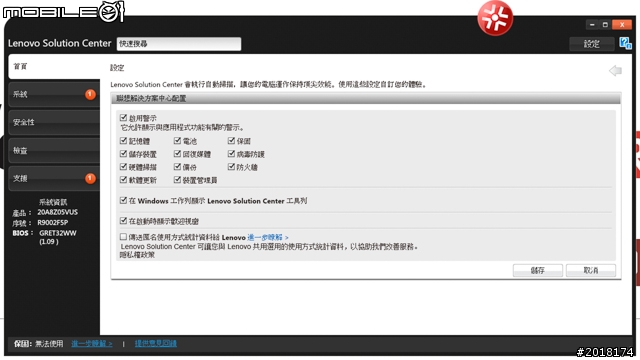Viewport: 640px width, 360px height.
Task: Click the 提供意見回饋 link
Action: [156, 344]
